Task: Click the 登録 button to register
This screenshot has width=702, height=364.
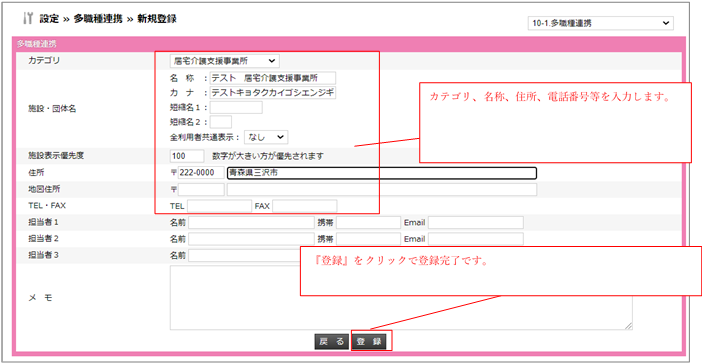Action: [369, 342]
